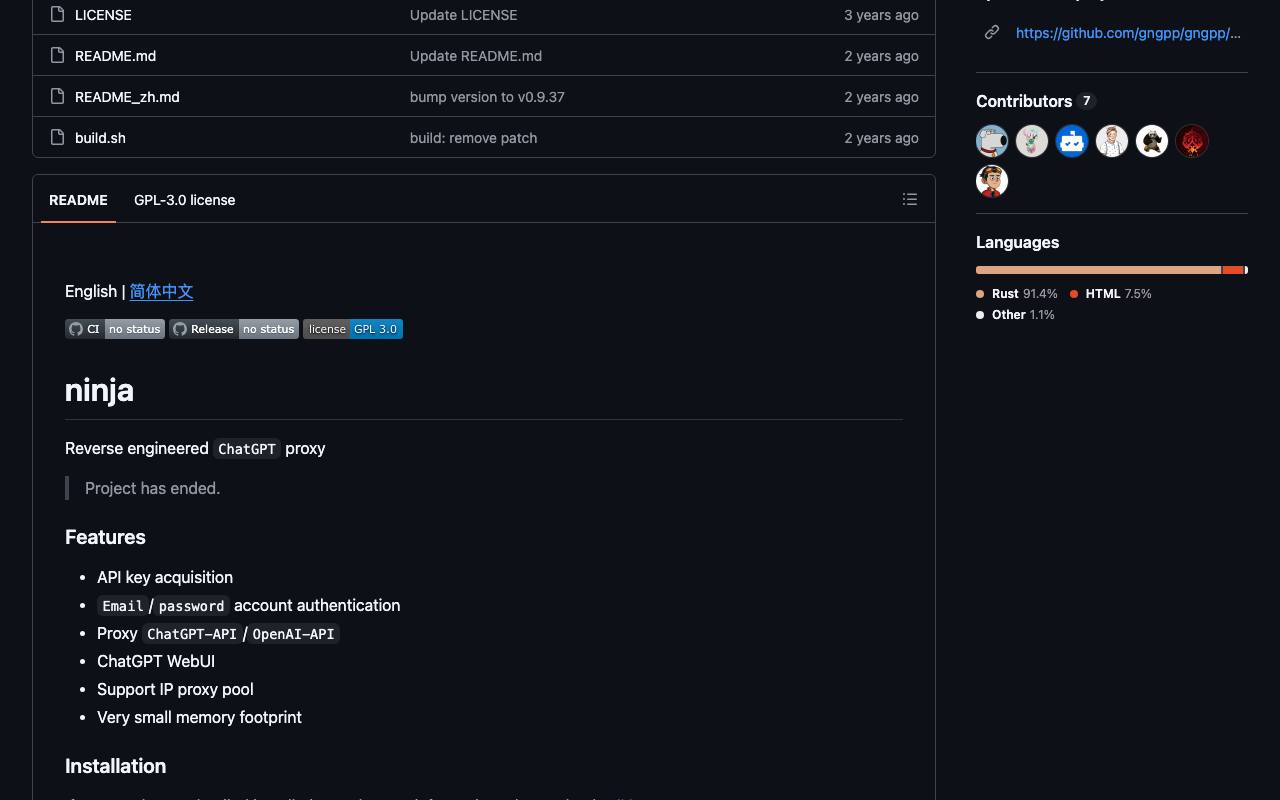Click the file icon beside build.sh

57,138
